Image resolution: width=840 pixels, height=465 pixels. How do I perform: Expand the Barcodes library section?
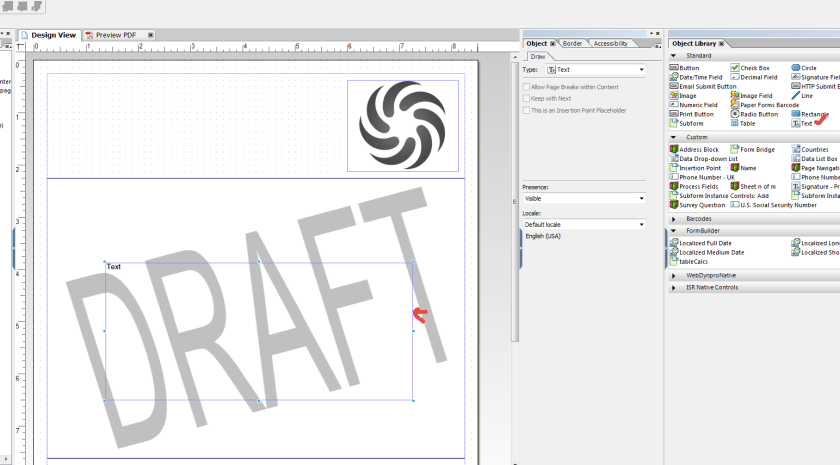pos(699,218)
